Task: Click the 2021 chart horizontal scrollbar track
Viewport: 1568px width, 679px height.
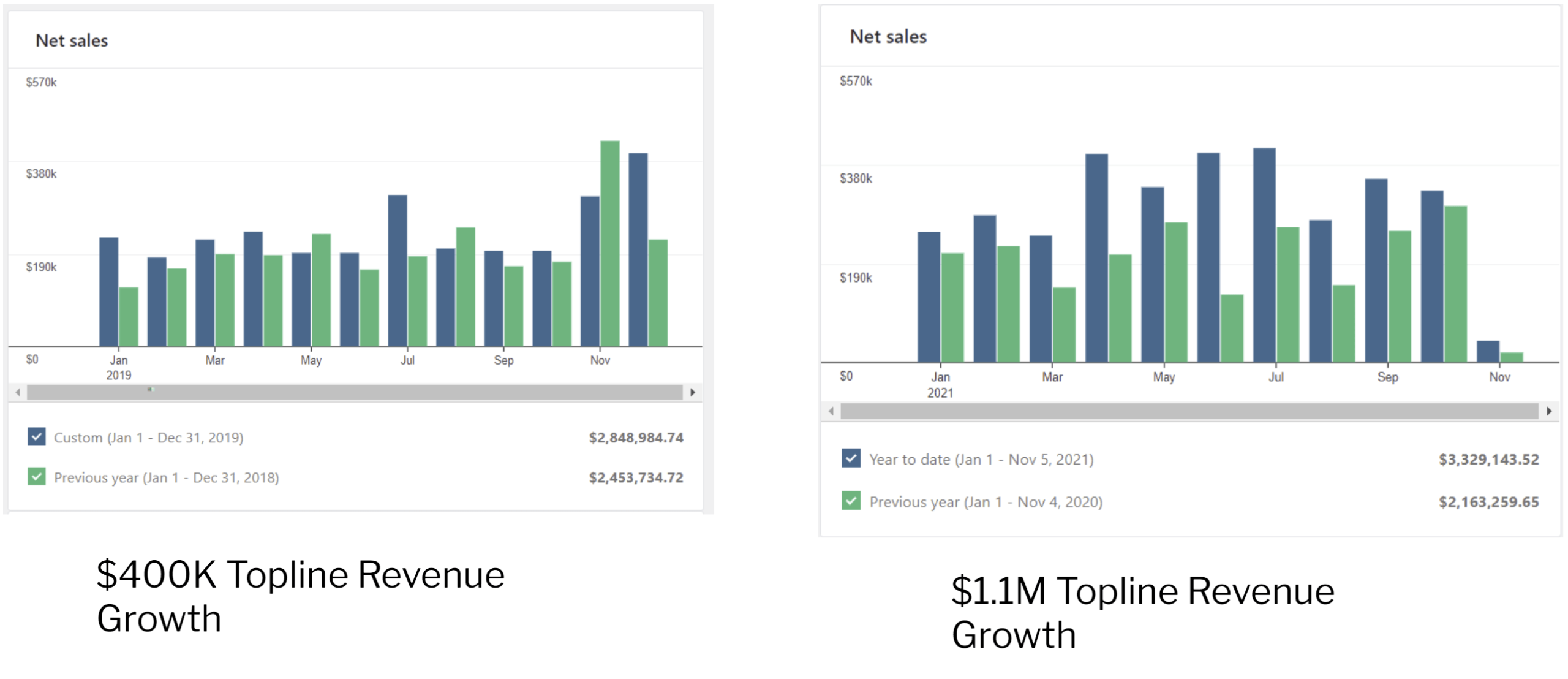Action: [1188, 411]
